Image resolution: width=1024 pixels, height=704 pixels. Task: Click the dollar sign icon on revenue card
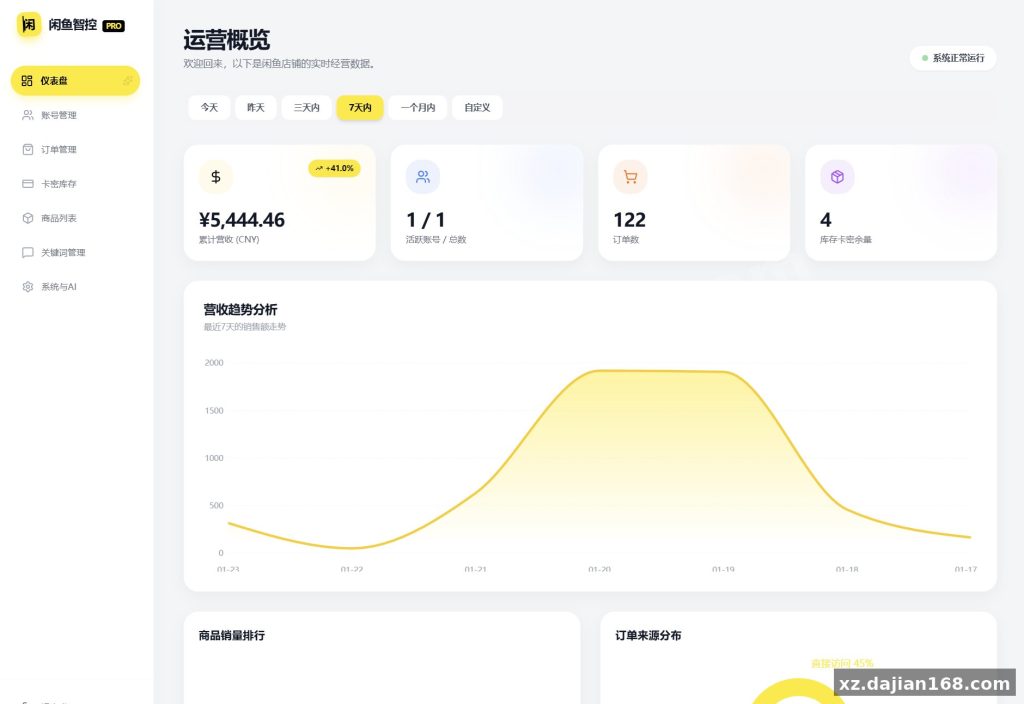(x=216, y=177)
